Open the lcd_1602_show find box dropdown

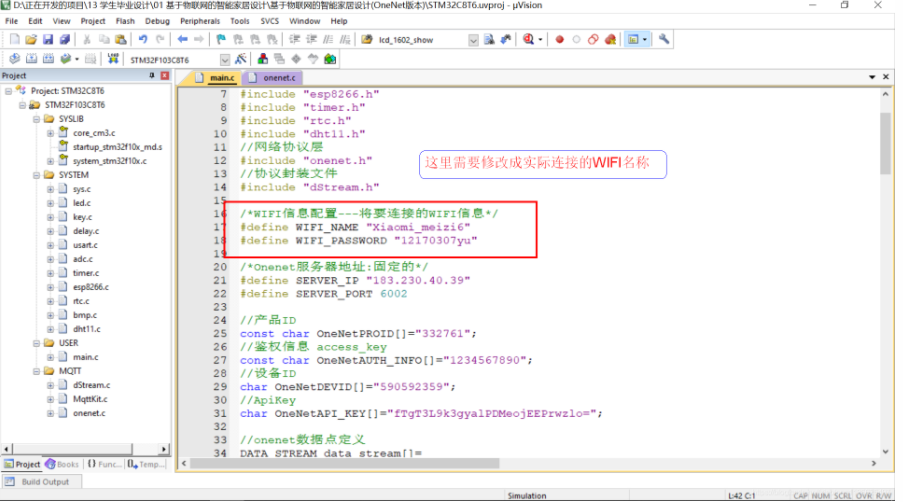pyautogui.click(x=473, y=40)
